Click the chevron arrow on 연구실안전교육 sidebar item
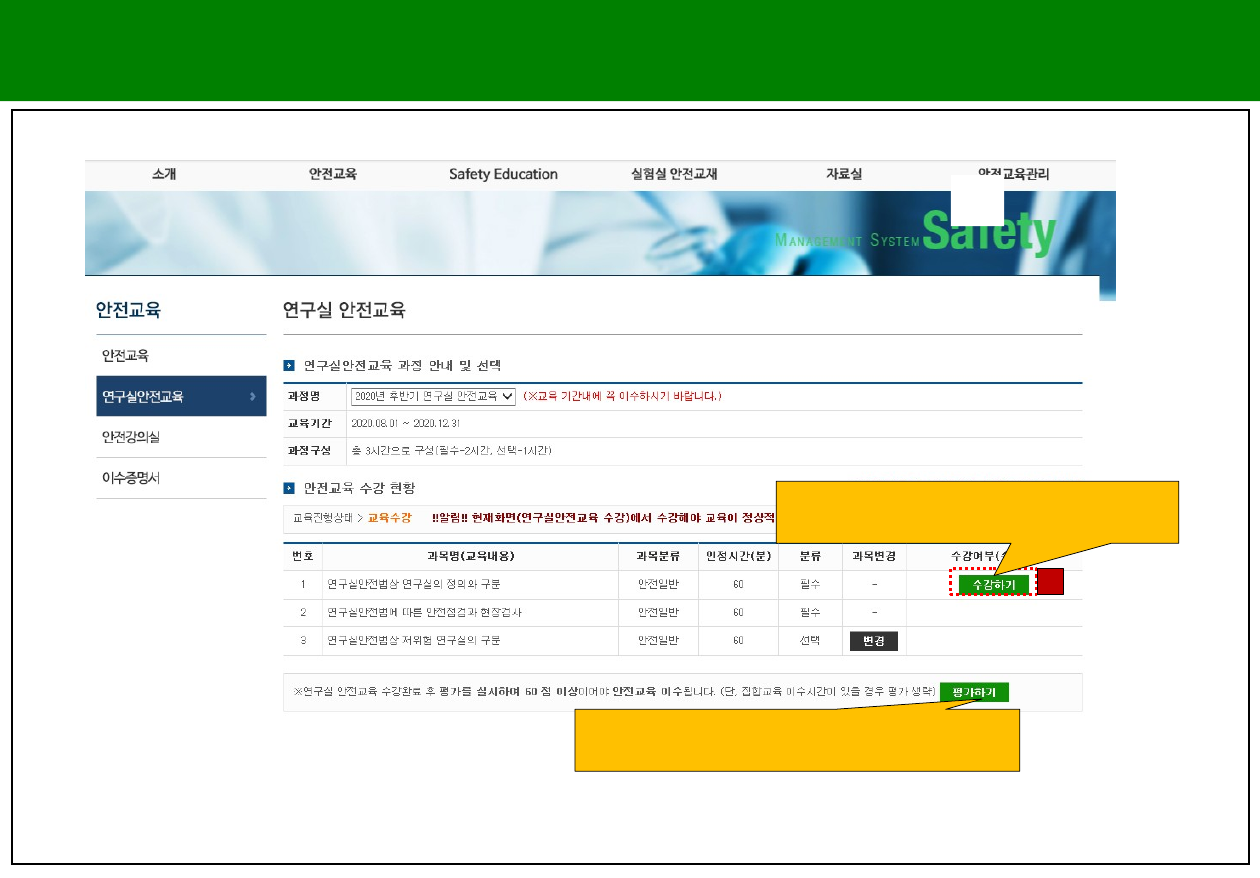The image size is (1260, 878). pyautogui.click(x=252, y=397)
